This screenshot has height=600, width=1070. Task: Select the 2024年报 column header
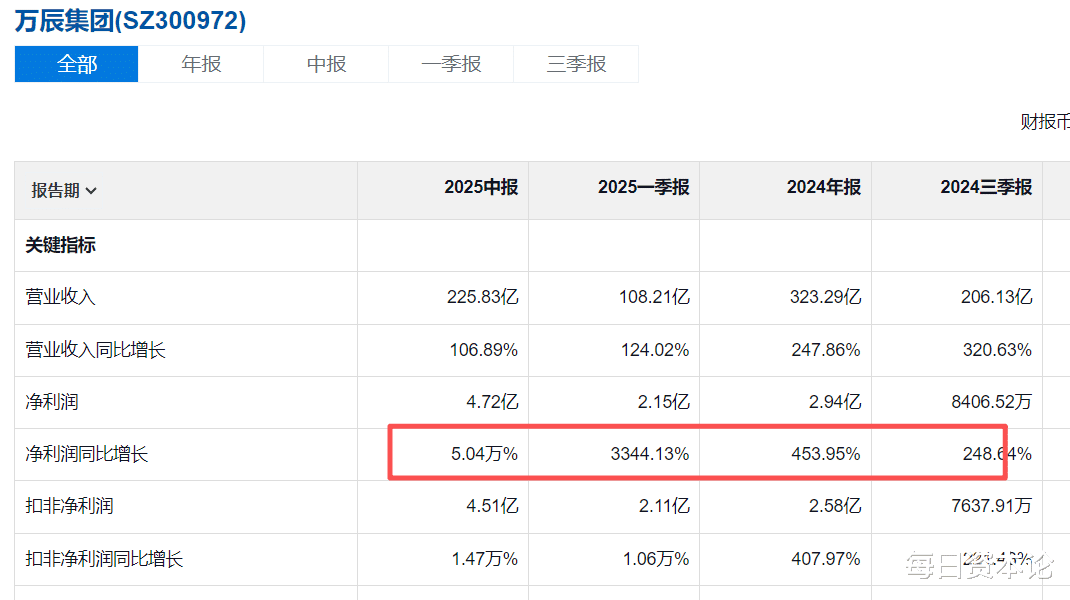point(823,187)
